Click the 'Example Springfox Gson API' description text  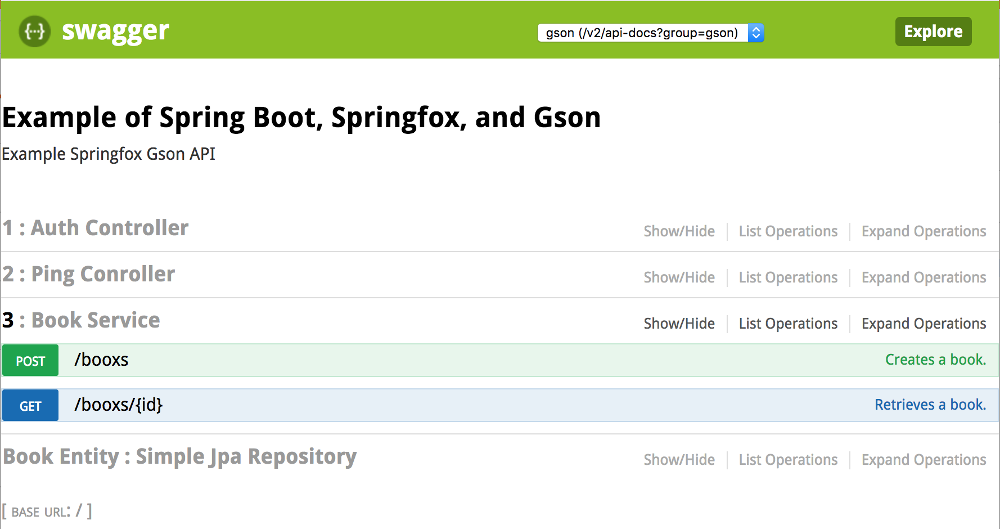tap(108, 154)
